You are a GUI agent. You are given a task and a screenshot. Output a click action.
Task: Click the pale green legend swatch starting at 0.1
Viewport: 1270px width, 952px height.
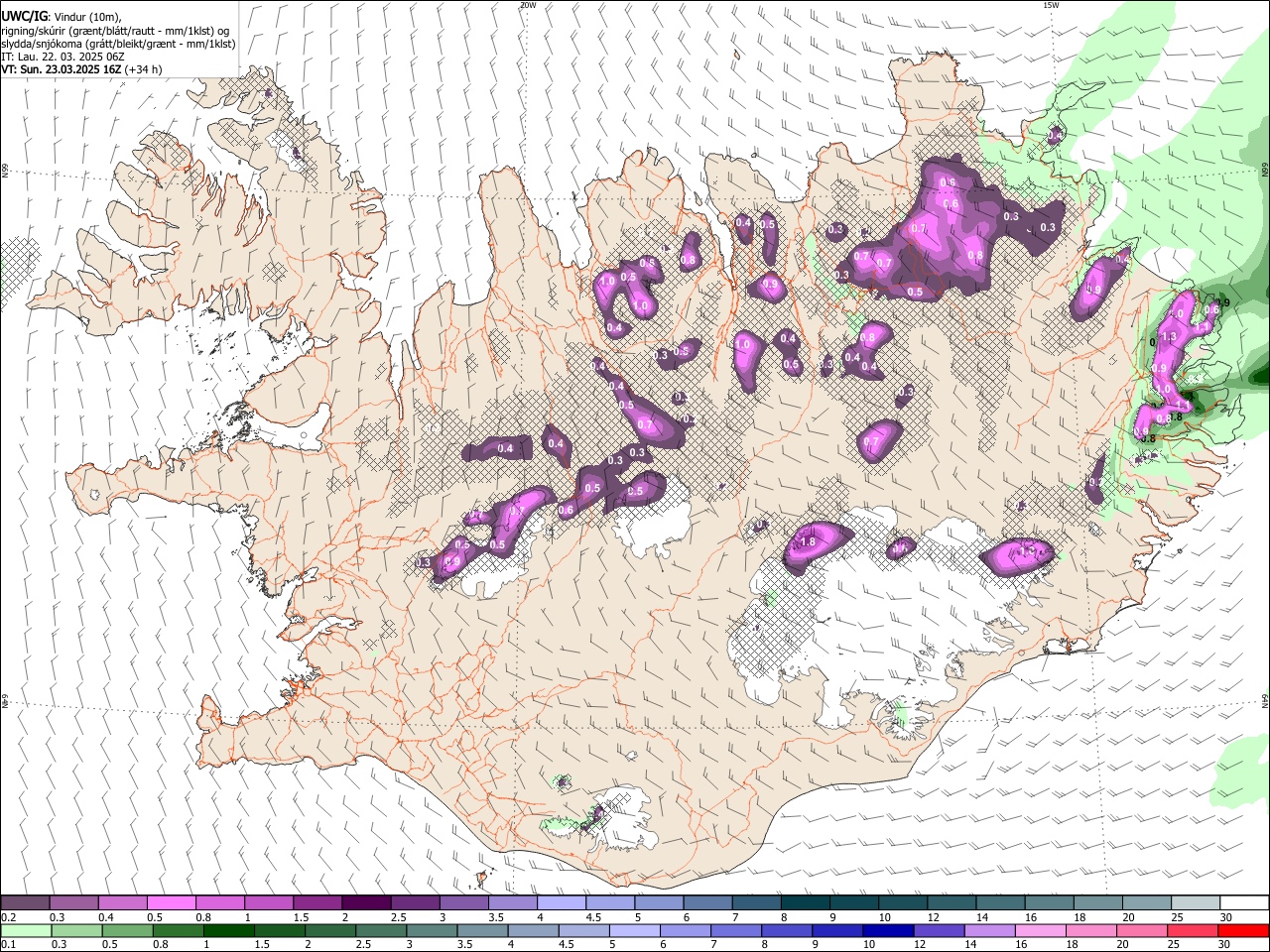point(25,930)
